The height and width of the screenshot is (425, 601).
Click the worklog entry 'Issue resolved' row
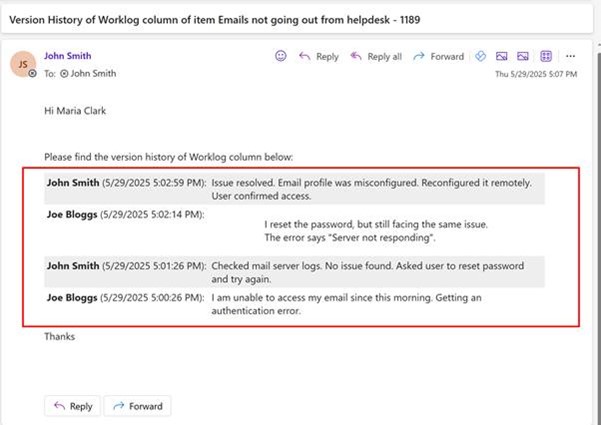point(294,189)
